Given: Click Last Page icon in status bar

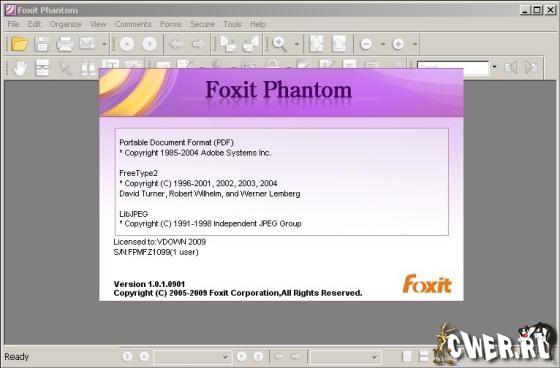Looking at the screenshot, I should [x=258, y=356].
